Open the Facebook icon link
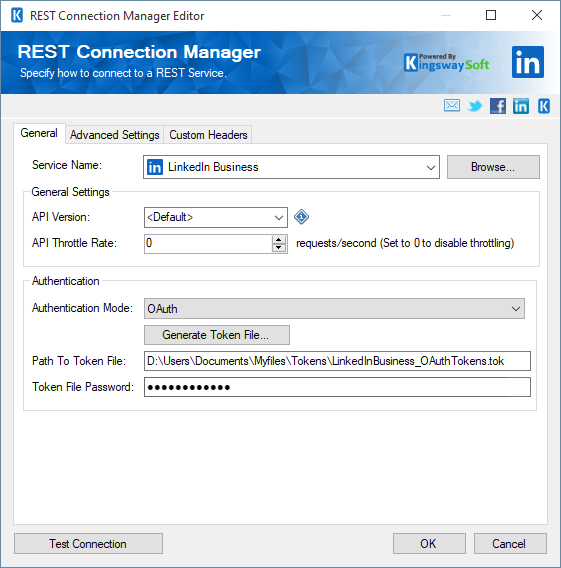 [498, 106]
